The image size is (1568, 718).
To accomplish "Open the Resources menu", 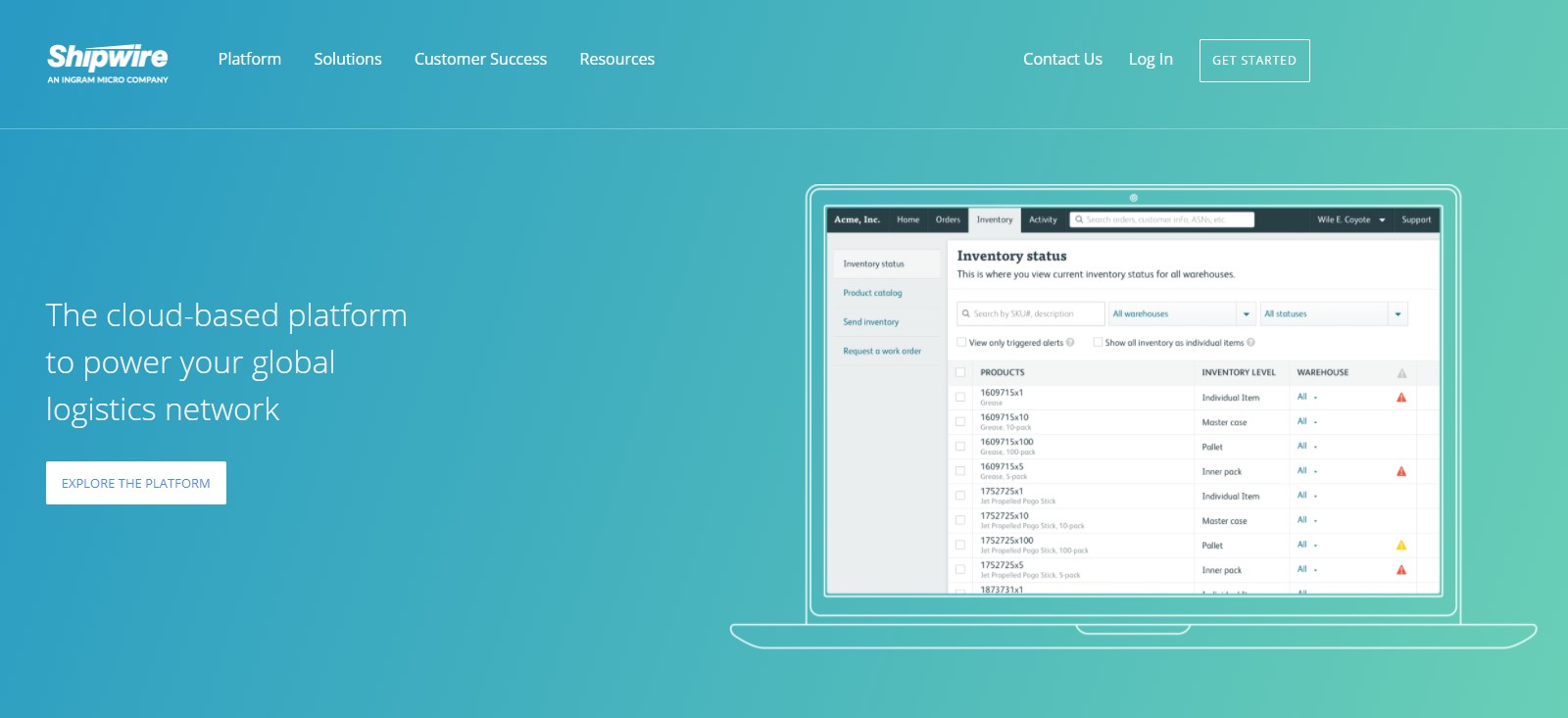I will [617, 59].
